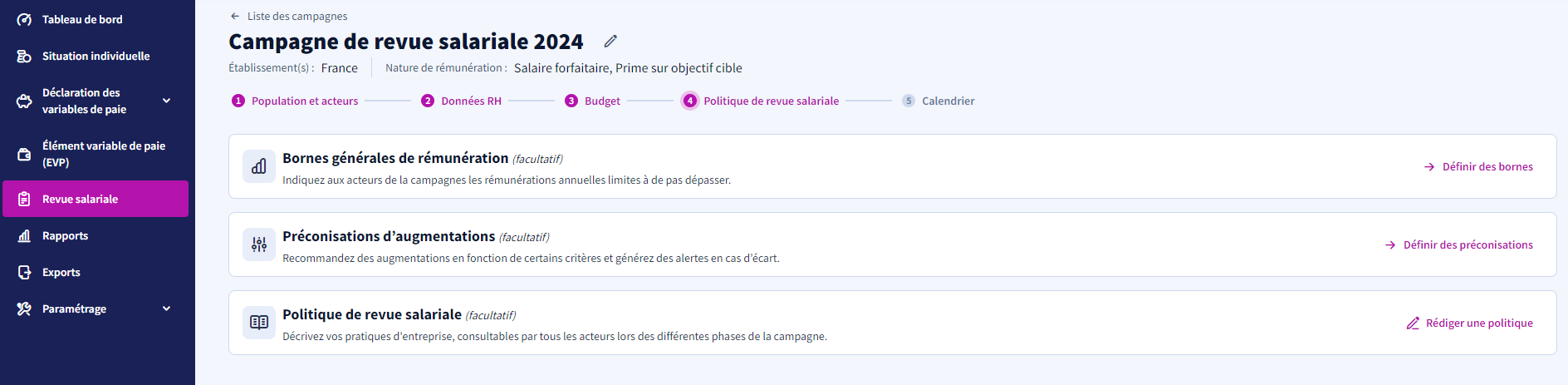Image resolution: width=1568 pixels, height=385 pixels.
Task: Click the Élément variable de paie wallet icon
Action: pos(24,154)
